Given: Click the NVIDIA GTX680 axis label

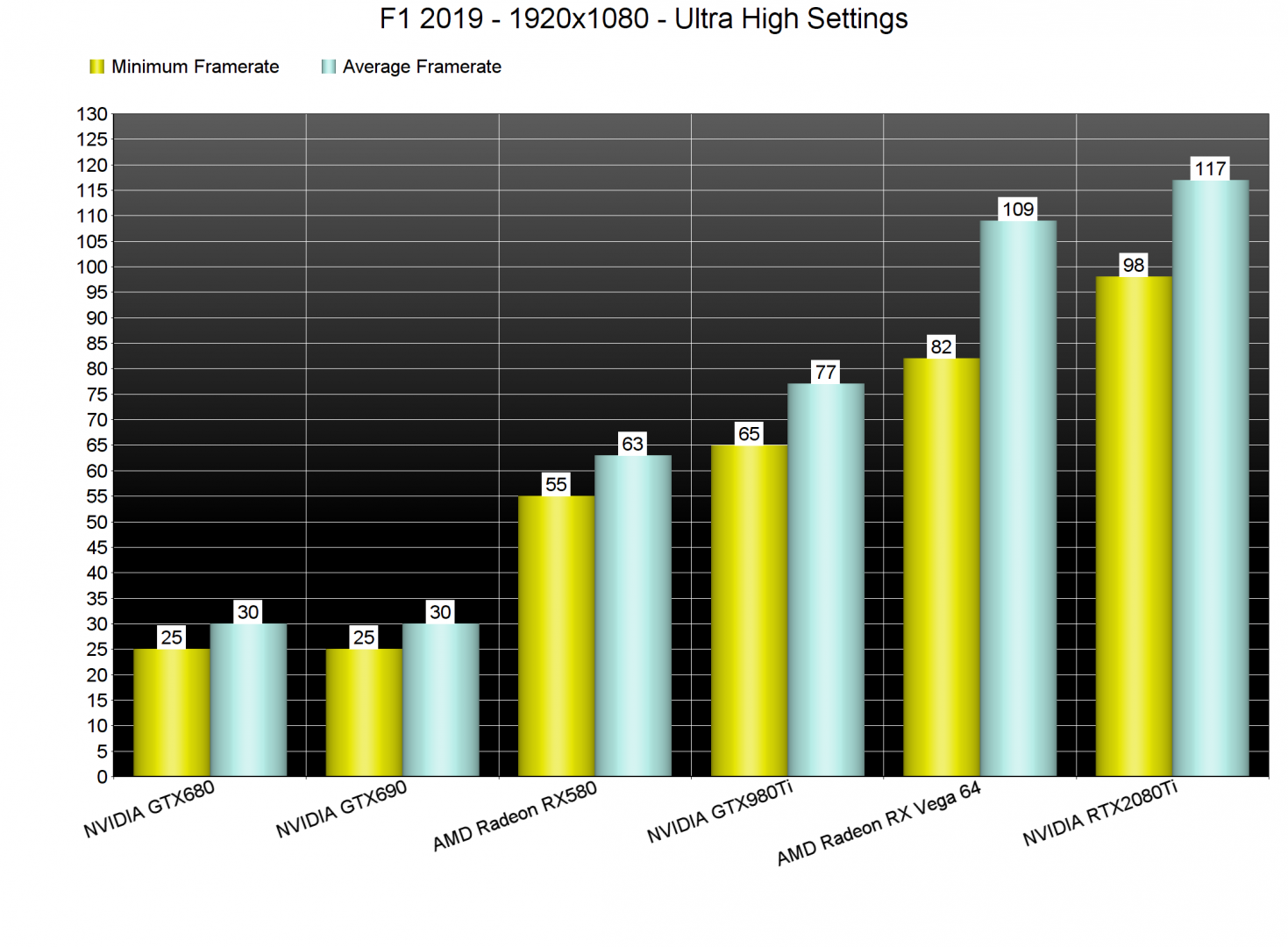Looking at the screenshot, I should pyautogui.click(x=149, y=809).
